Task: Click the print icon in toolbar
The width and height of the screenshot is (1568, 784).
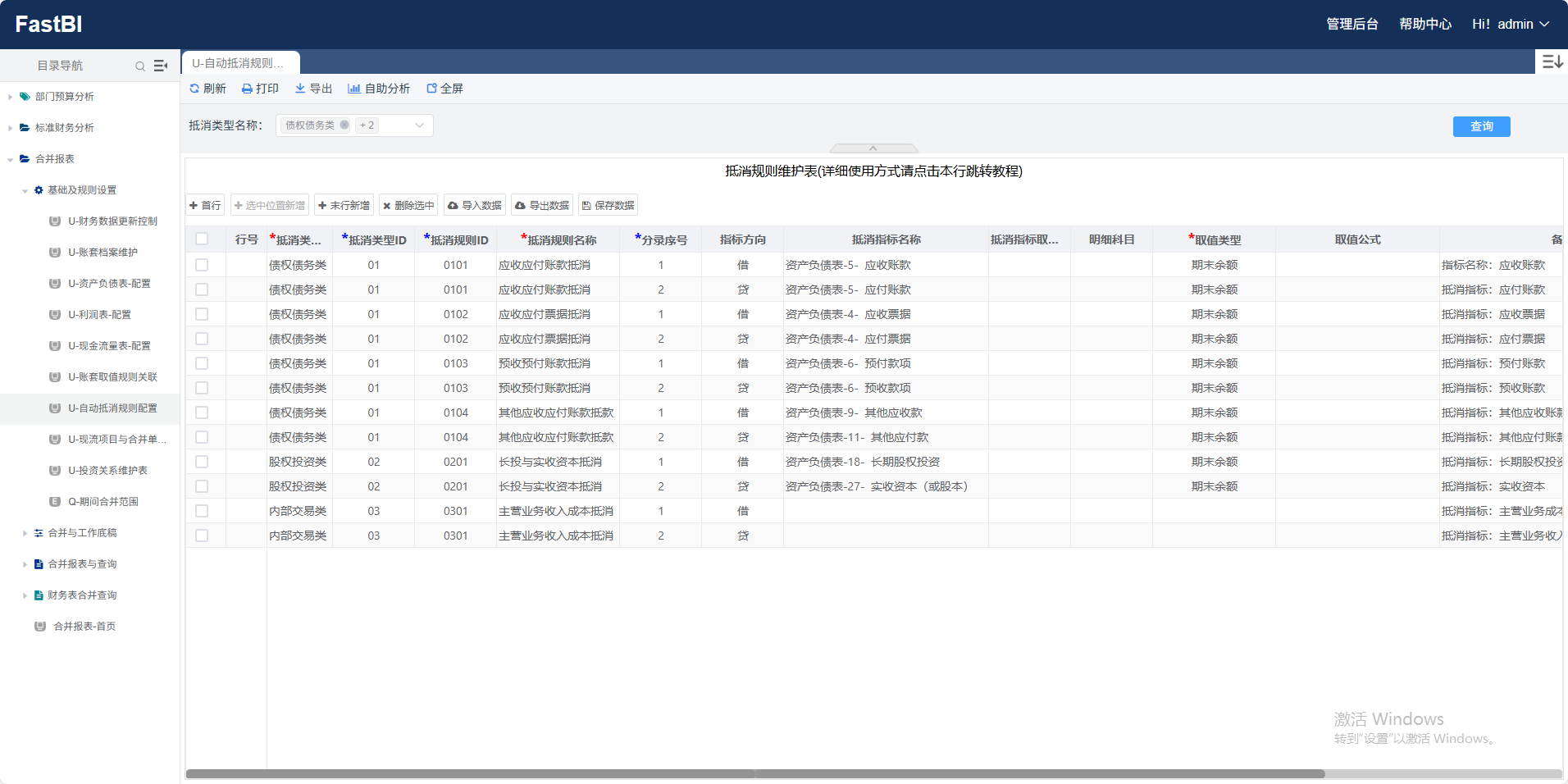Action: tap(247, 89)
